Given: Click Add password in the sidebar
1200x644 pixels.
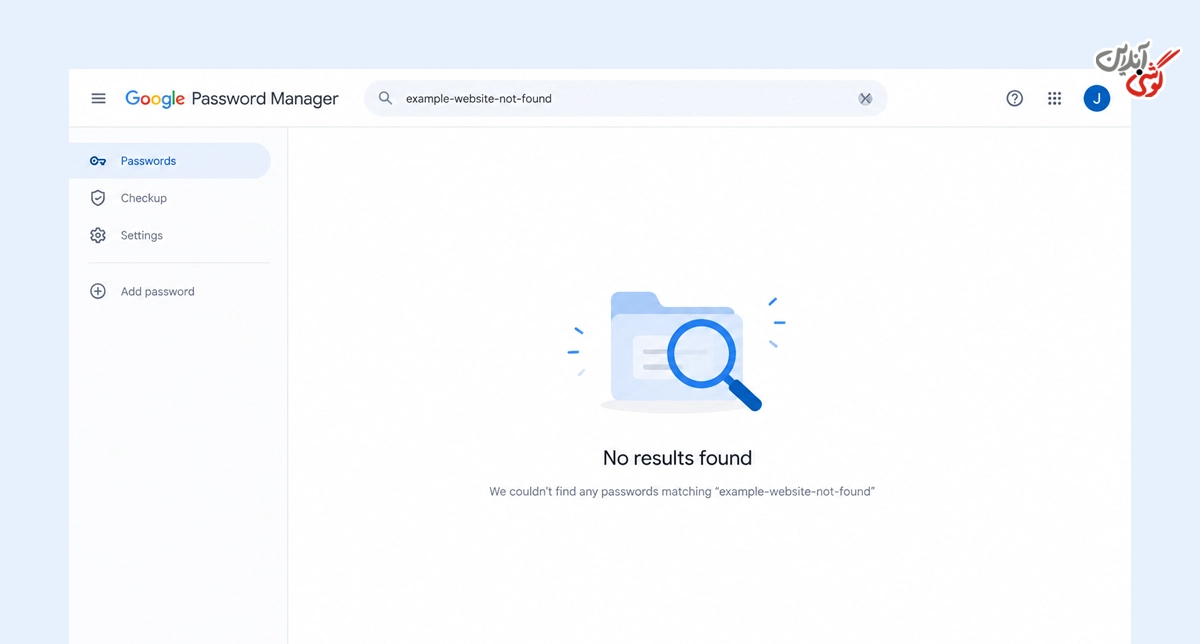Looking at the screenshot, I should coord(170,292).
